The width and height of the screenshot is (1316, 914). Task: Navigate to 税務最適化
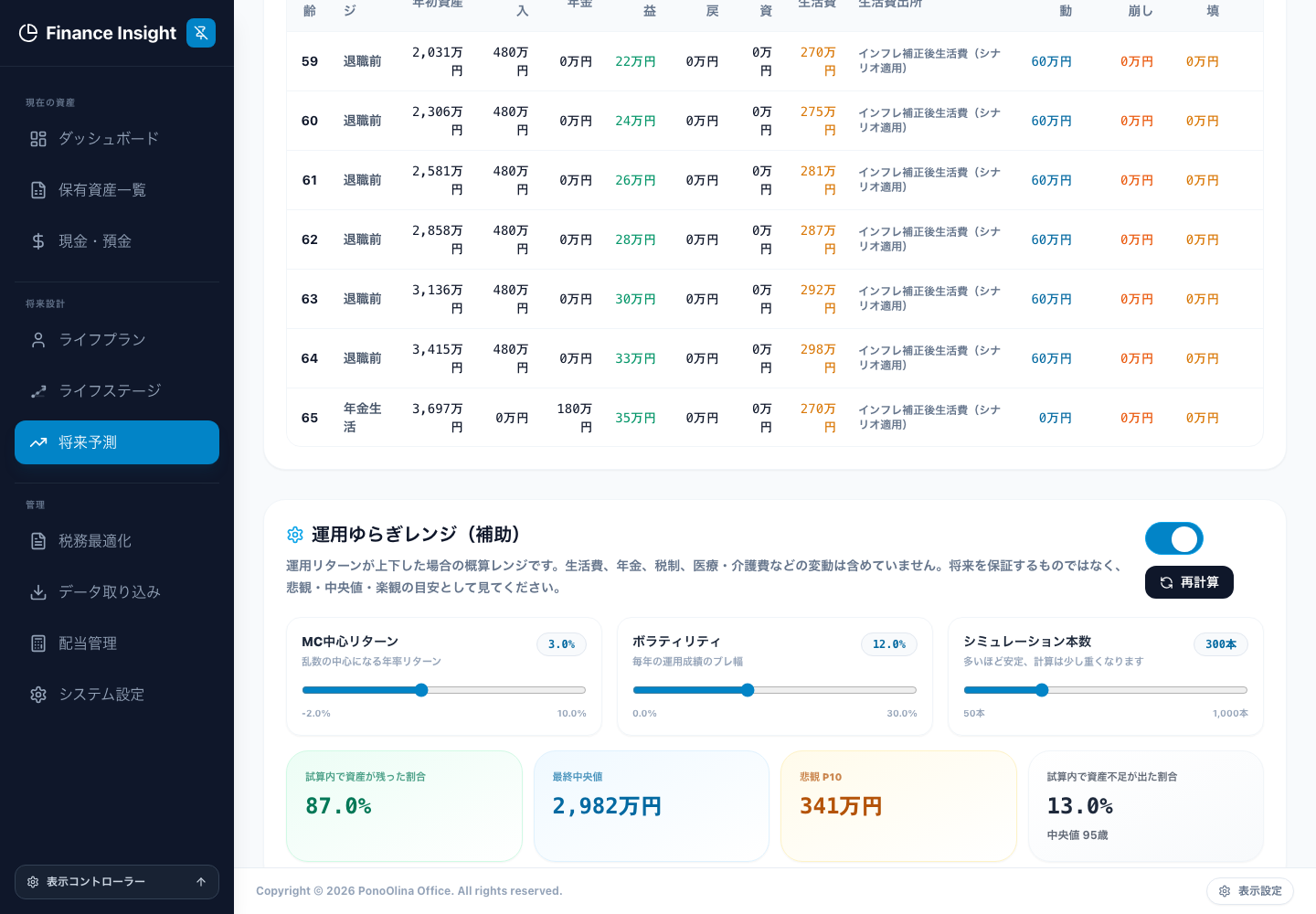click(117, 541)
